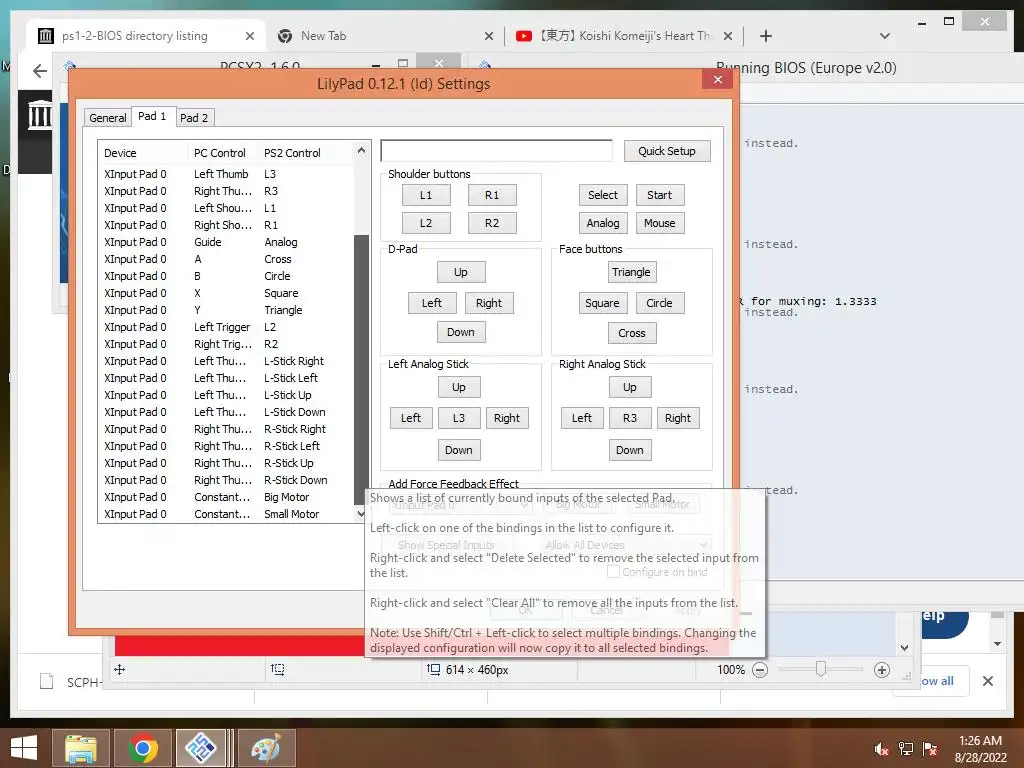Bind the L1 shoulder button
The width and height of the screenshot is (1024, 768).
[426, 195]
